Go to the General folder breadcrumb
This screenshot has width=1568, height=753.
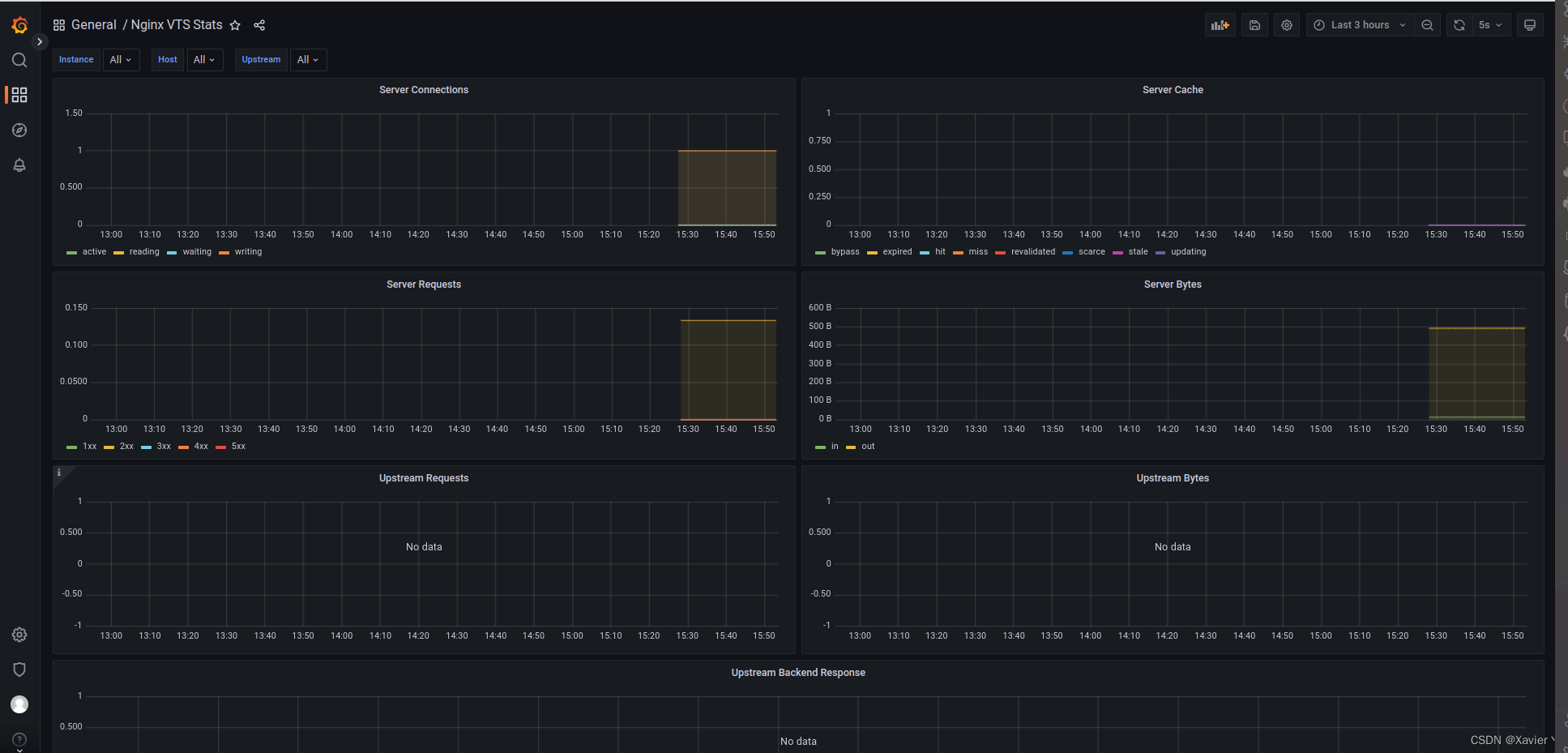[x=94, y=25]
